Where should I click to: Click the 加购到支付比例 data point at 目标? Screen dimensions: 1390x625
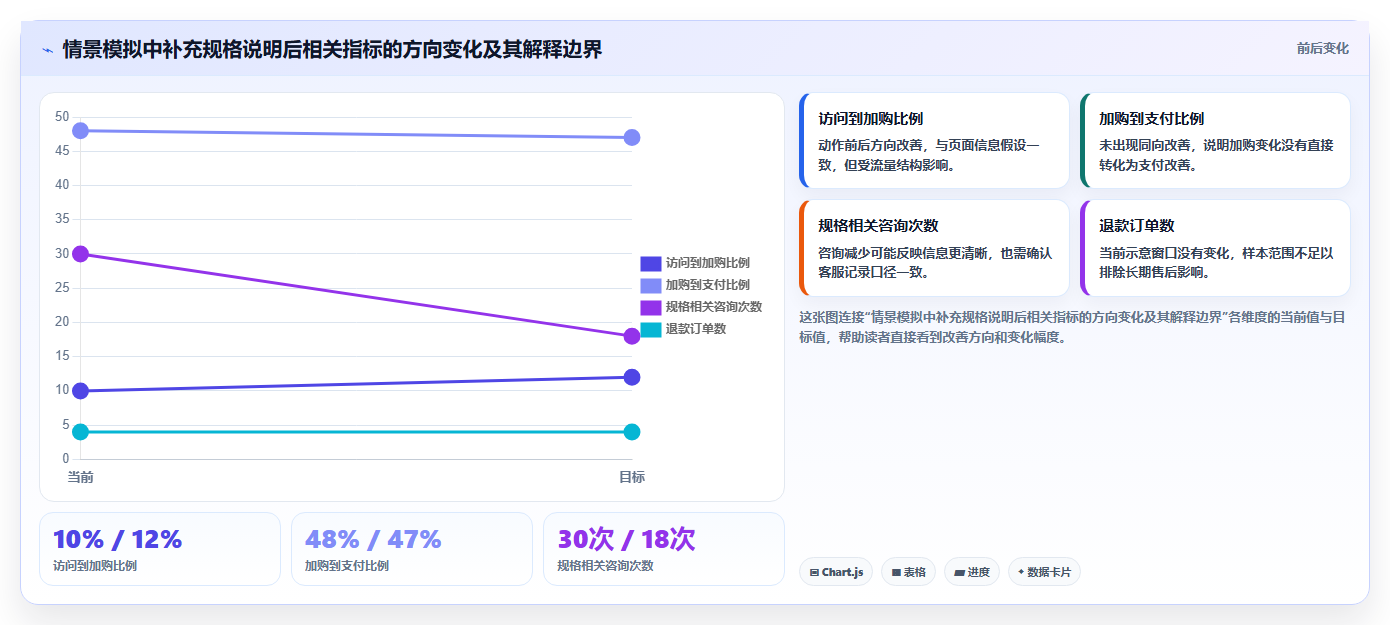tap(632, 137)
